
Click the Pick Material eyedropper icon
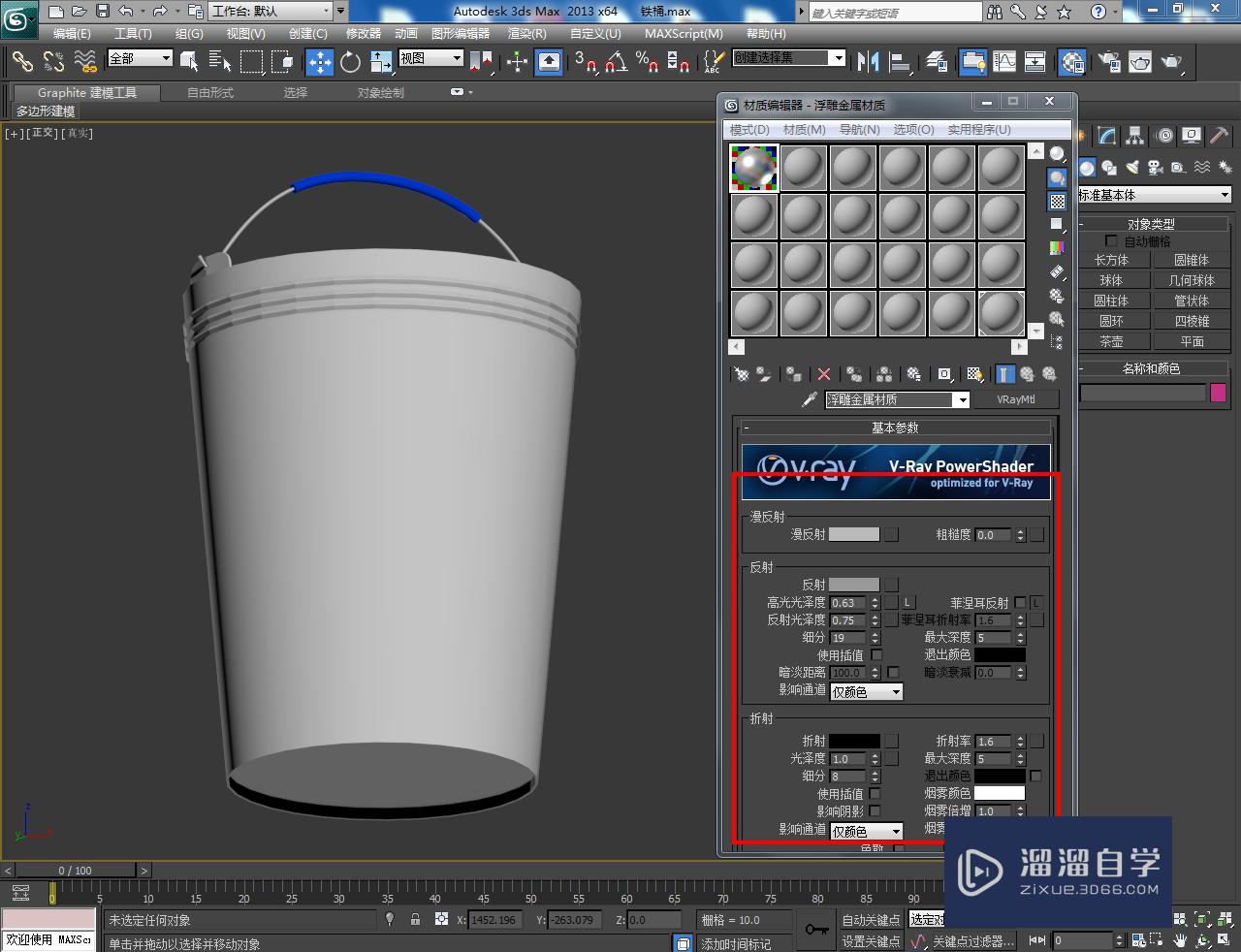point(810,399)
